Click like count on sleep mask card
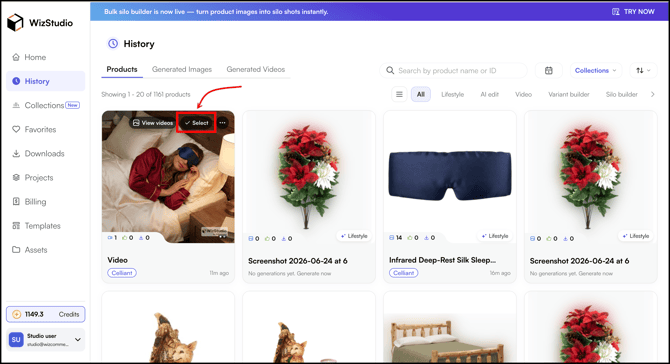This screenshot has width=670, height=364. 413,238
